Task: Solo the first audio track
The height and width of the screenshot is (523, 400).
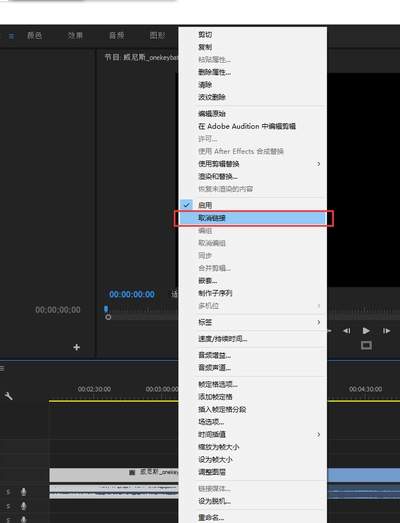Action: tap(8, 492)
